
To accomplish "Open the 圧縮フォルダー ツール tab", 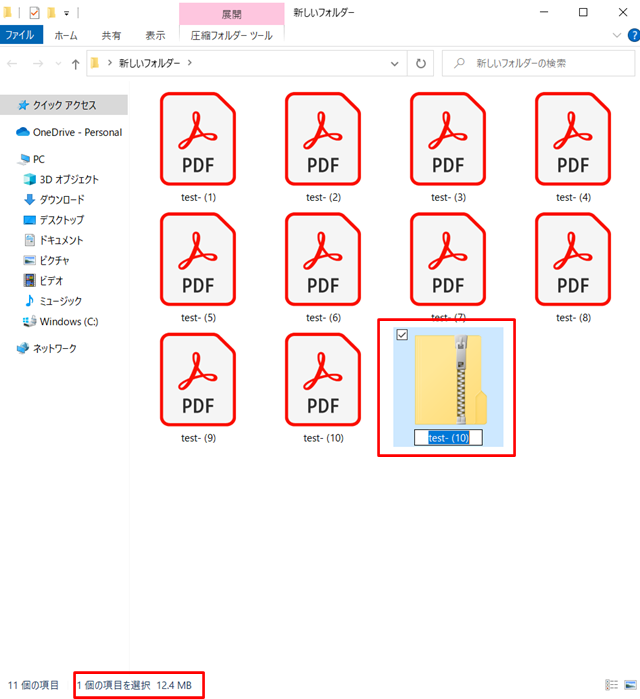I will (232, 35).
